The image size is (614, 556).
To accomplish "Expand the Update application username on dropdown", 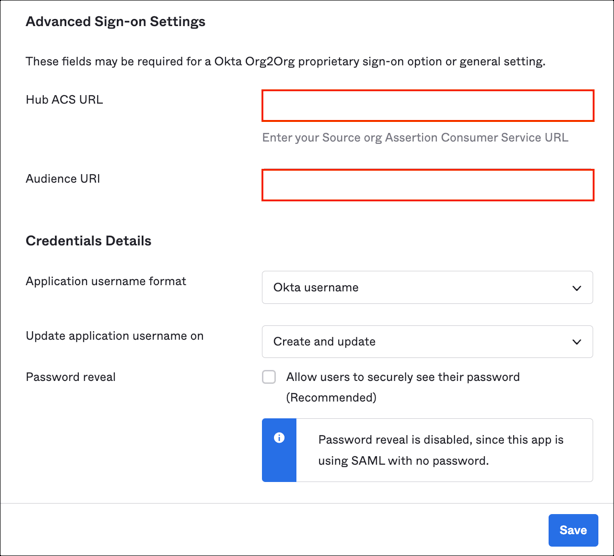I will click(427, 342).
